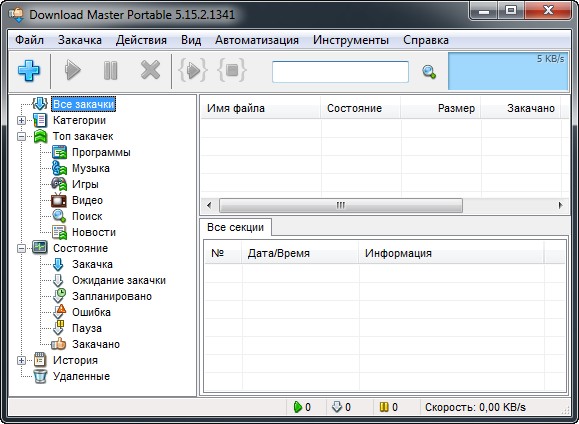
Task: Click the scrollbar right arrow
Action: 561,205
